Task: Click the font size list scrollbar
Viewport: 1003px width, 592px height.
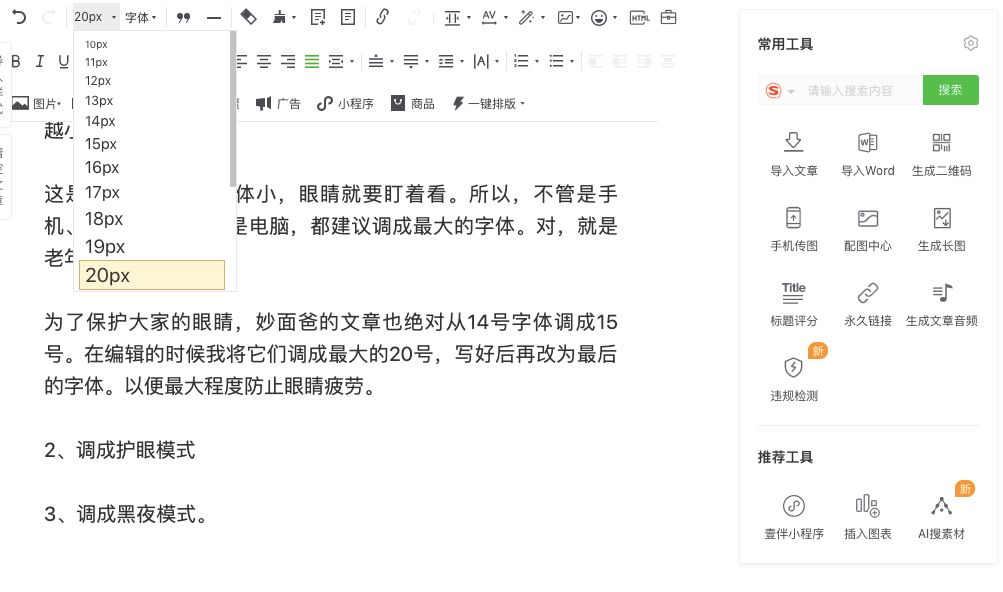Action: (x=233, y=109)
